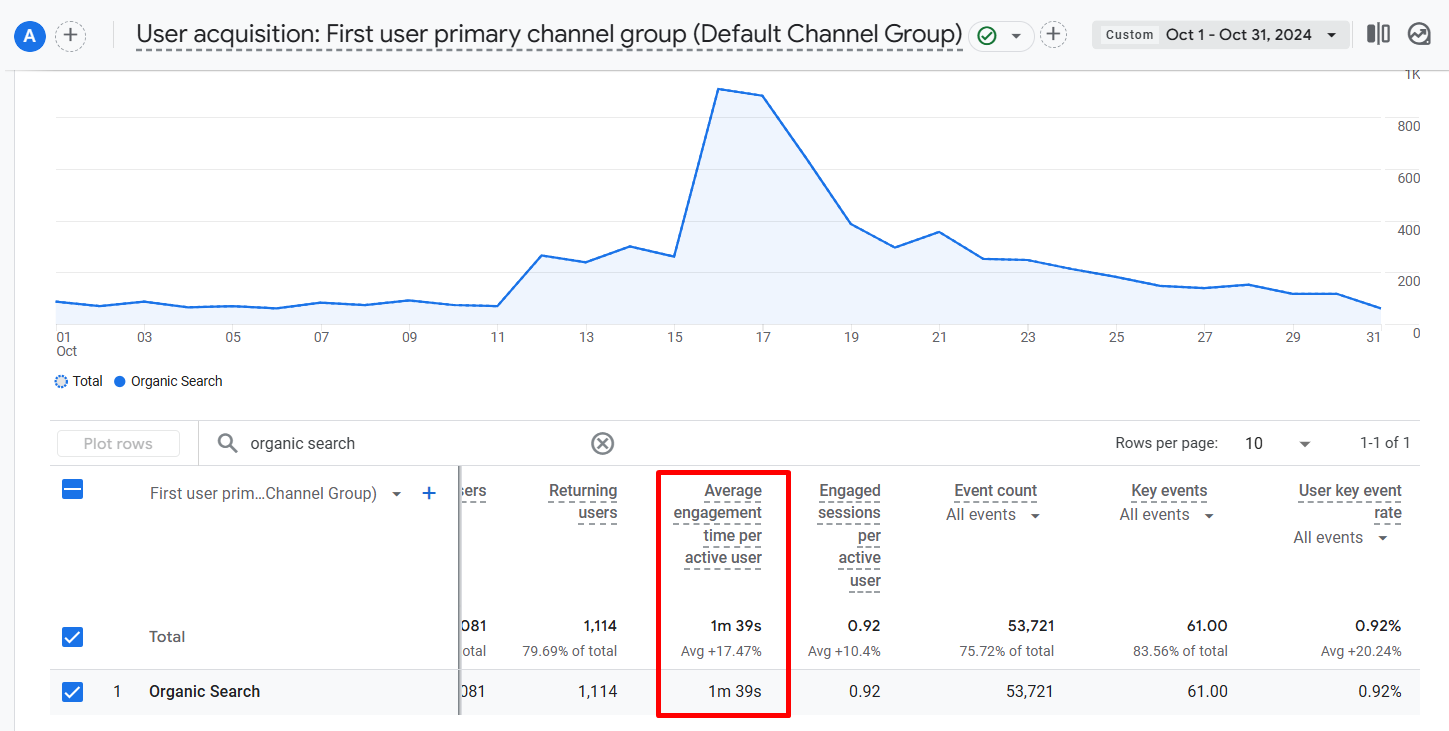Uncheck the Organic Search row checkbox
Image resolution: width=1449 pixels, height=731 pixels.
[x=72, y=692]
